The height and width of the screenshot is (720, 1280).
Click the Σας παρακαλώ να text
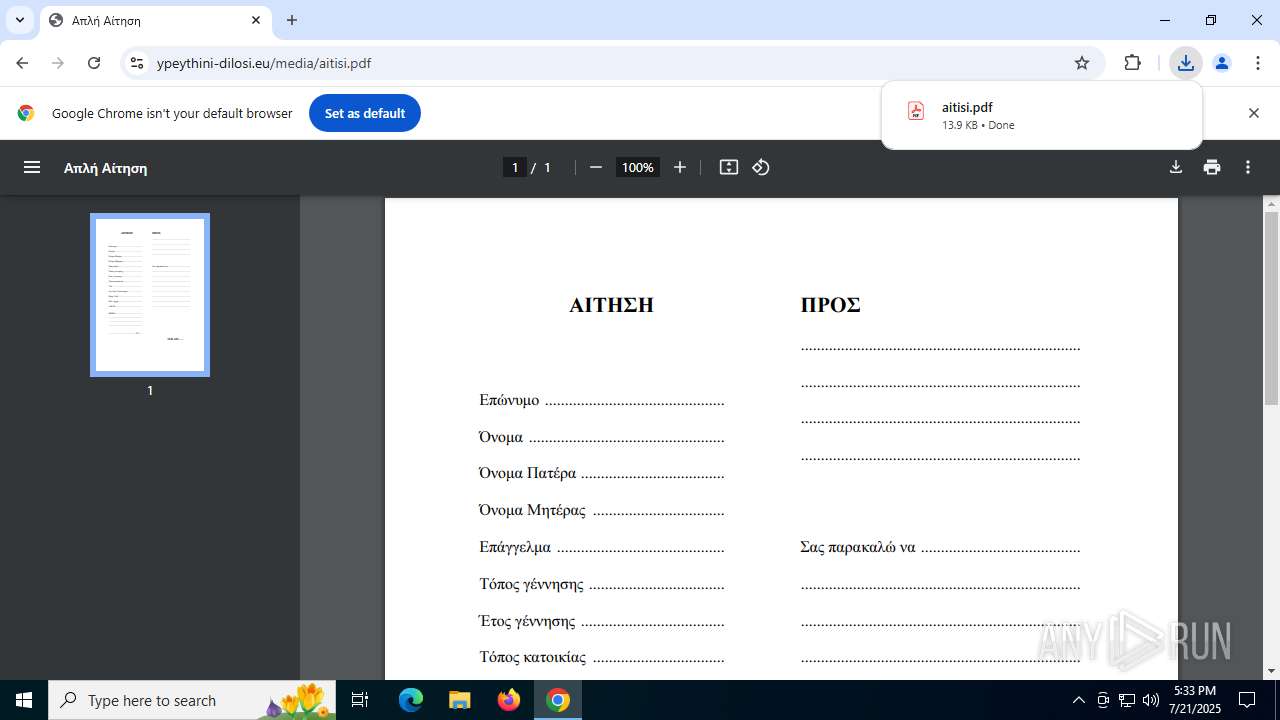point(858,548)
